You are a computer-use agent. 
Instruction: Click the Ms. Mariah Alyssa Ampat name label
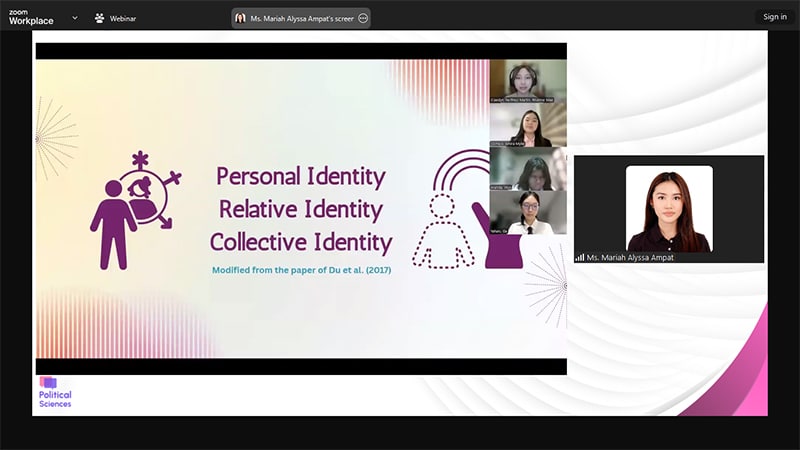(x=631, y=258)
